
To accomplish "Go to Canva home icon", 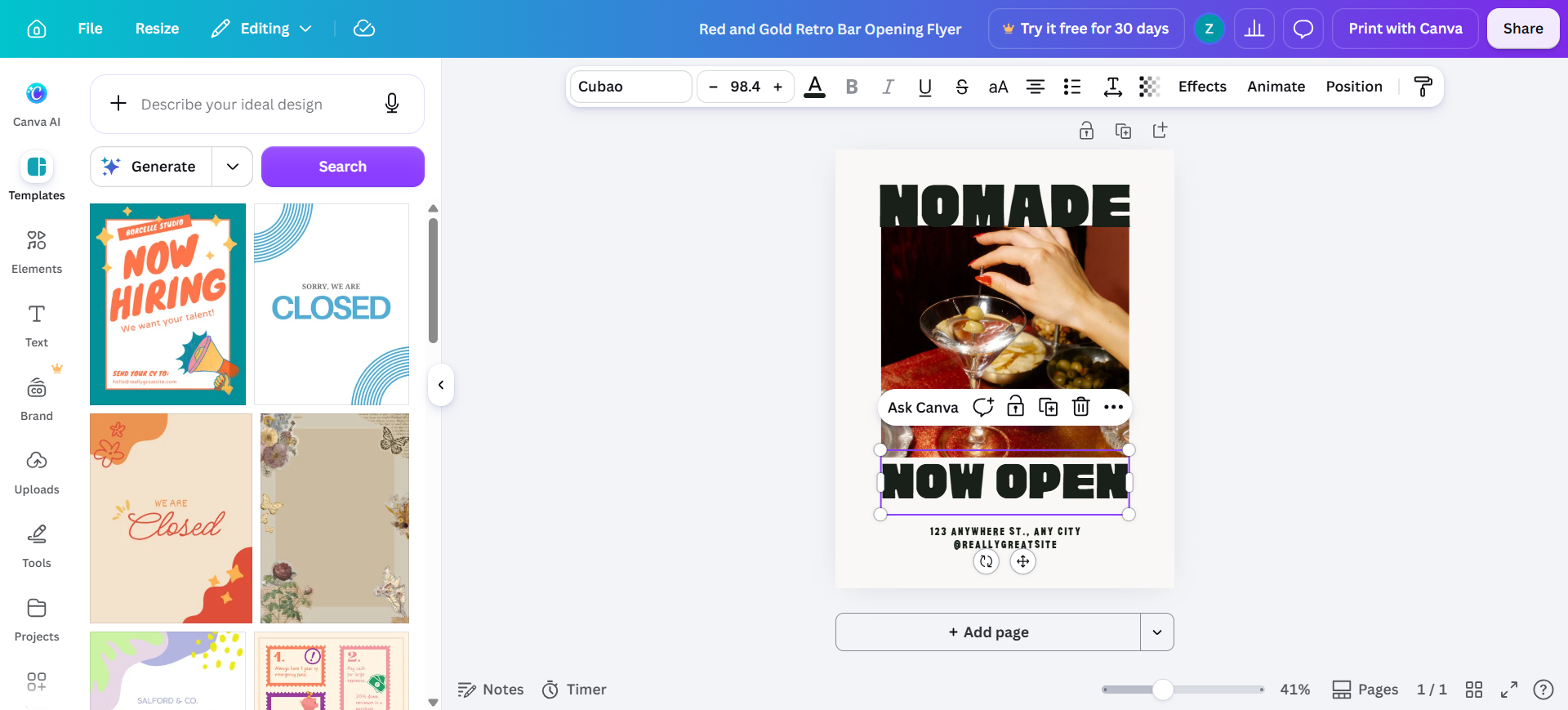I will [x=37, y=29].
